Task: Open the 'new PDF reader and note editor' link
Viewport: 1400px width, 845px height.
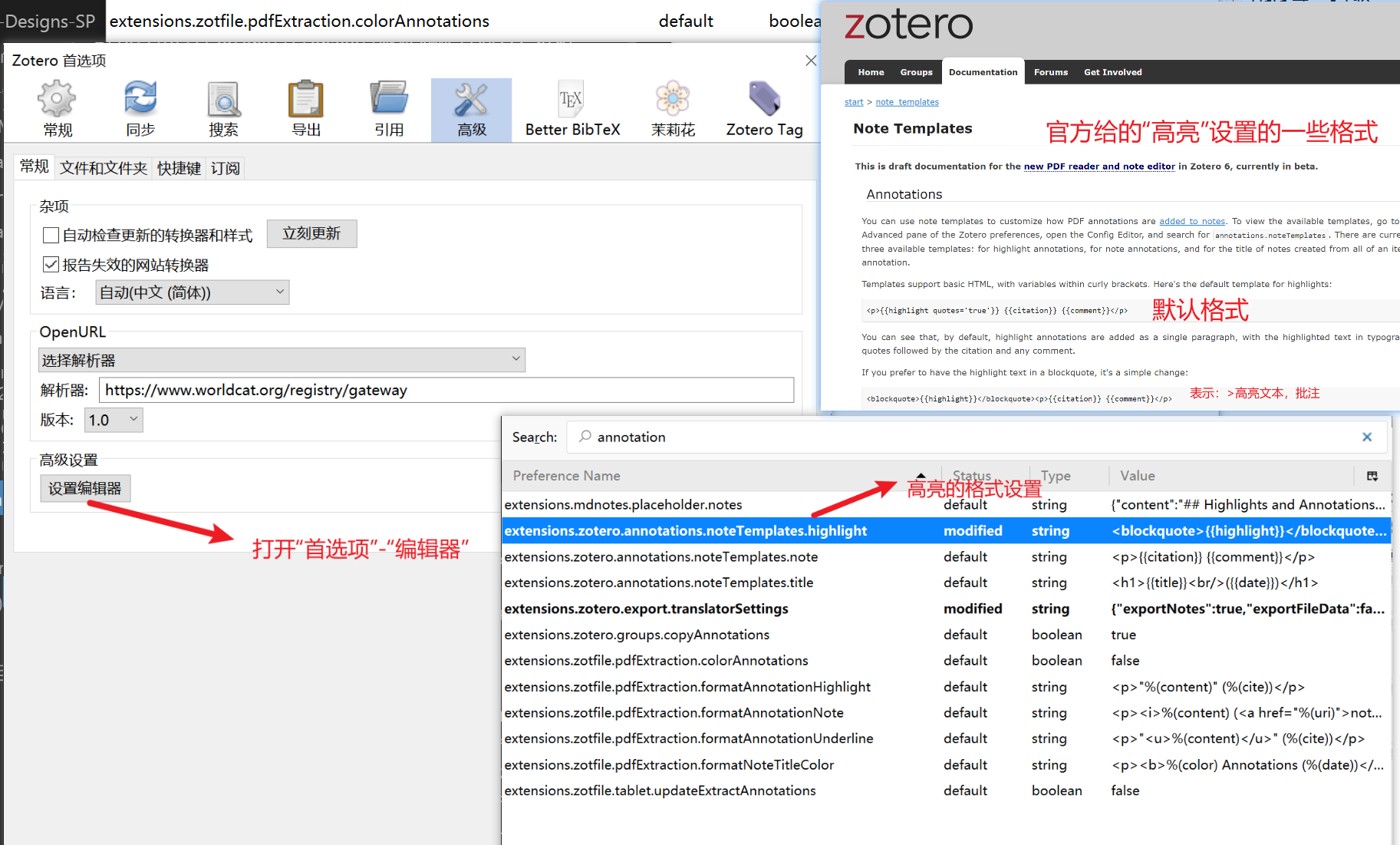Action: 1099,166
